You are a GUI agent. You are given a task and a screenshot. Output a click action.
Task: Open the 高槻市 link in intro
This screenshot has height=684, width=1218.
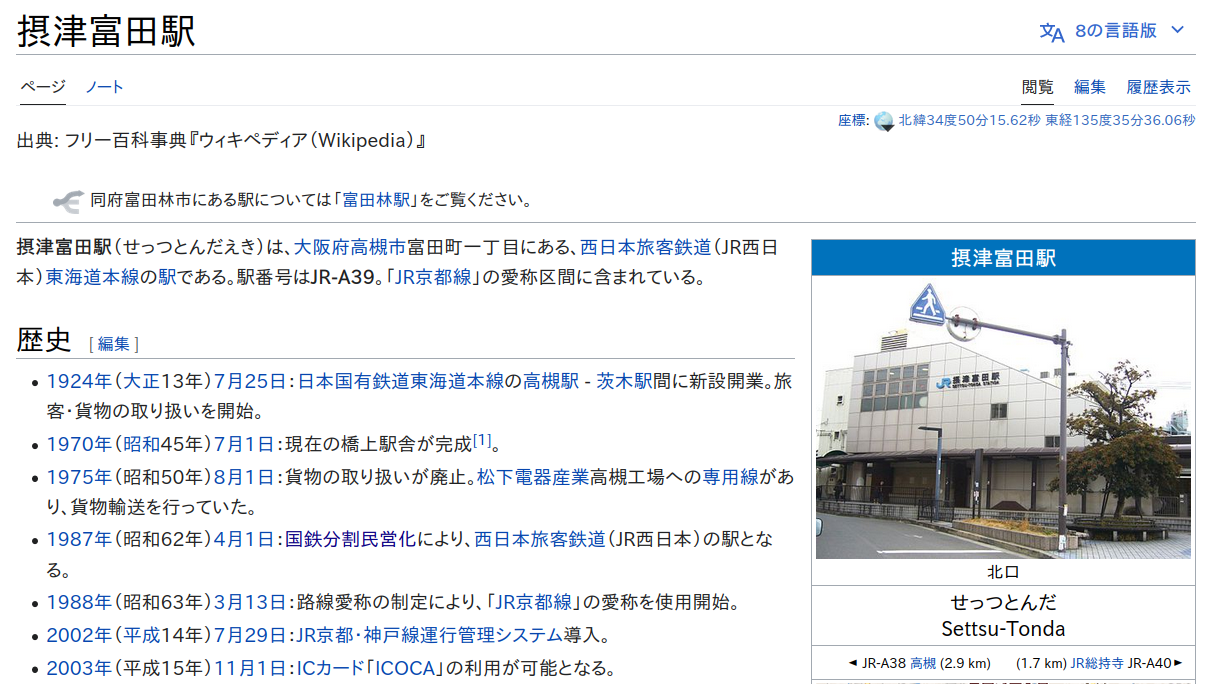click(378, 247)
